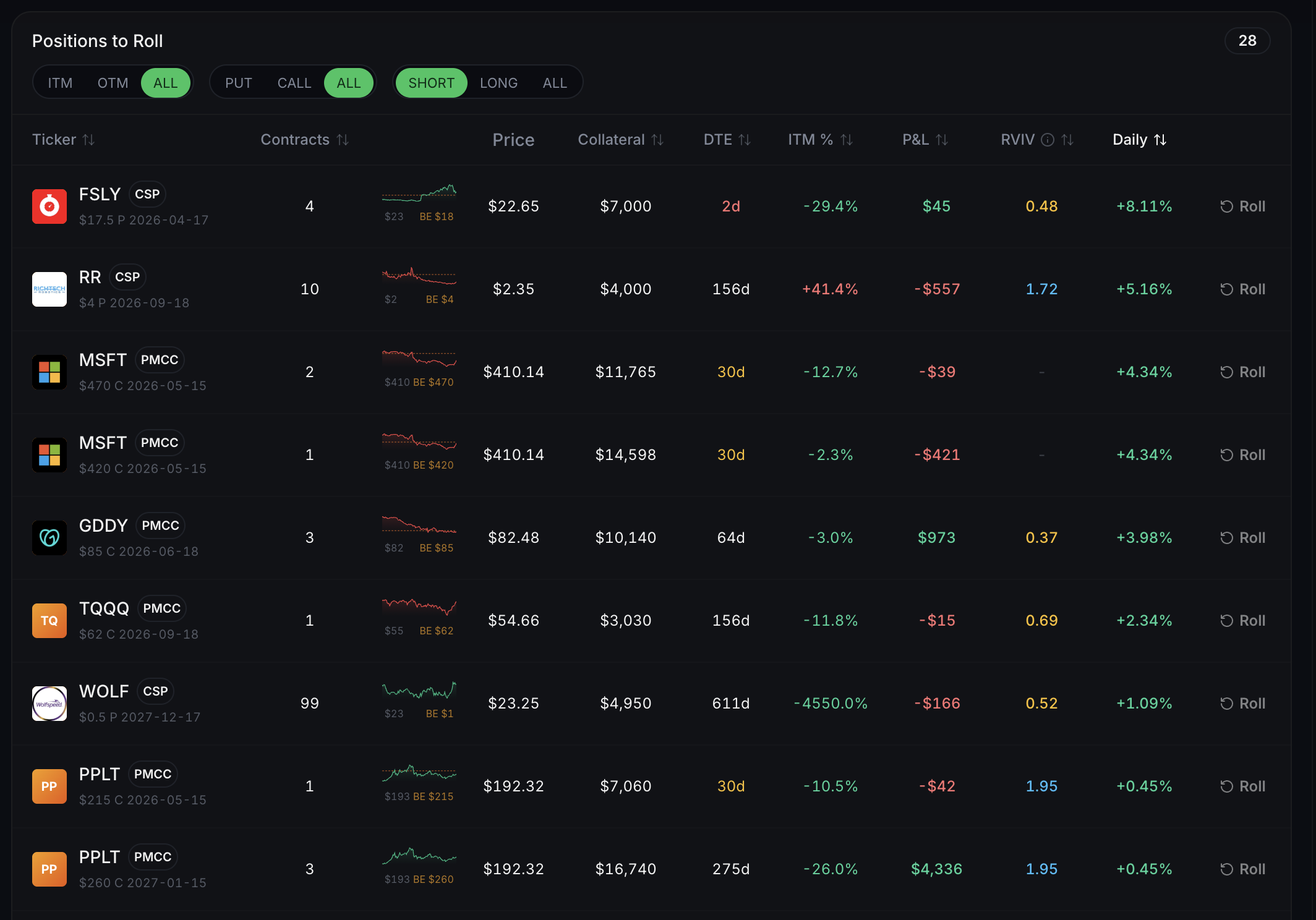Roll the PPLT $260 call position
The image size is (1316, 920).
pos(1243,869)
